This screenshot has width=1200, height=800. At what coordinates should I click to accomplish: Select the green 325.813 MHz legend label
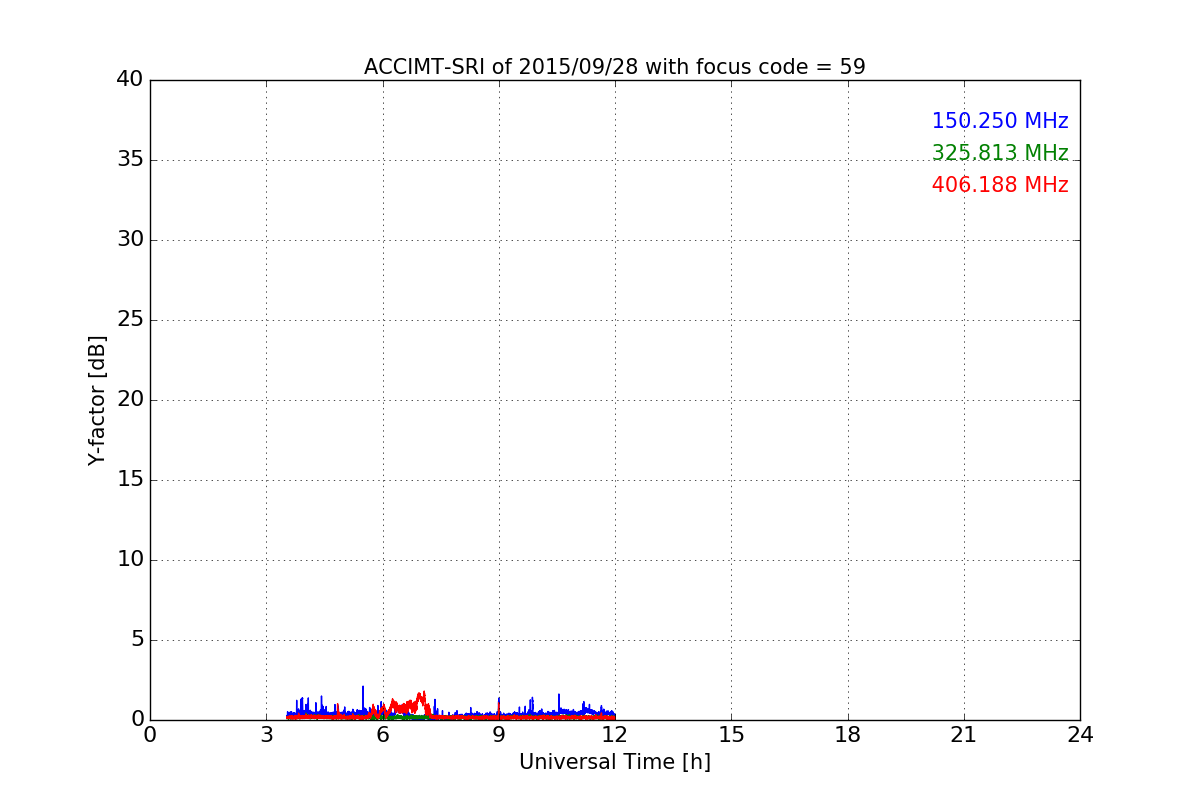coord(1000,153)
